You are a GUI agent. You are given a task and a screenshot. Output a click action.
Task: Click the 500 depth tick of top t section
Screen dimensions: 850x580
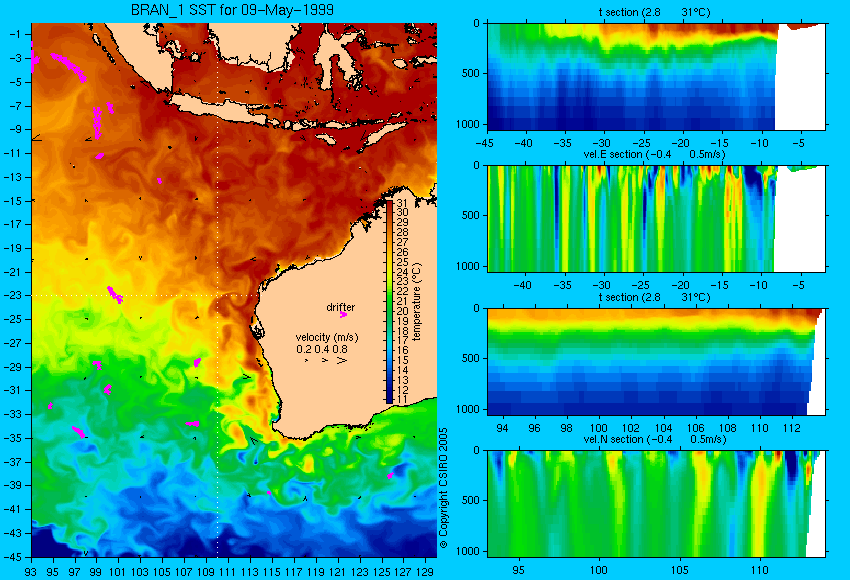(471, 73)
